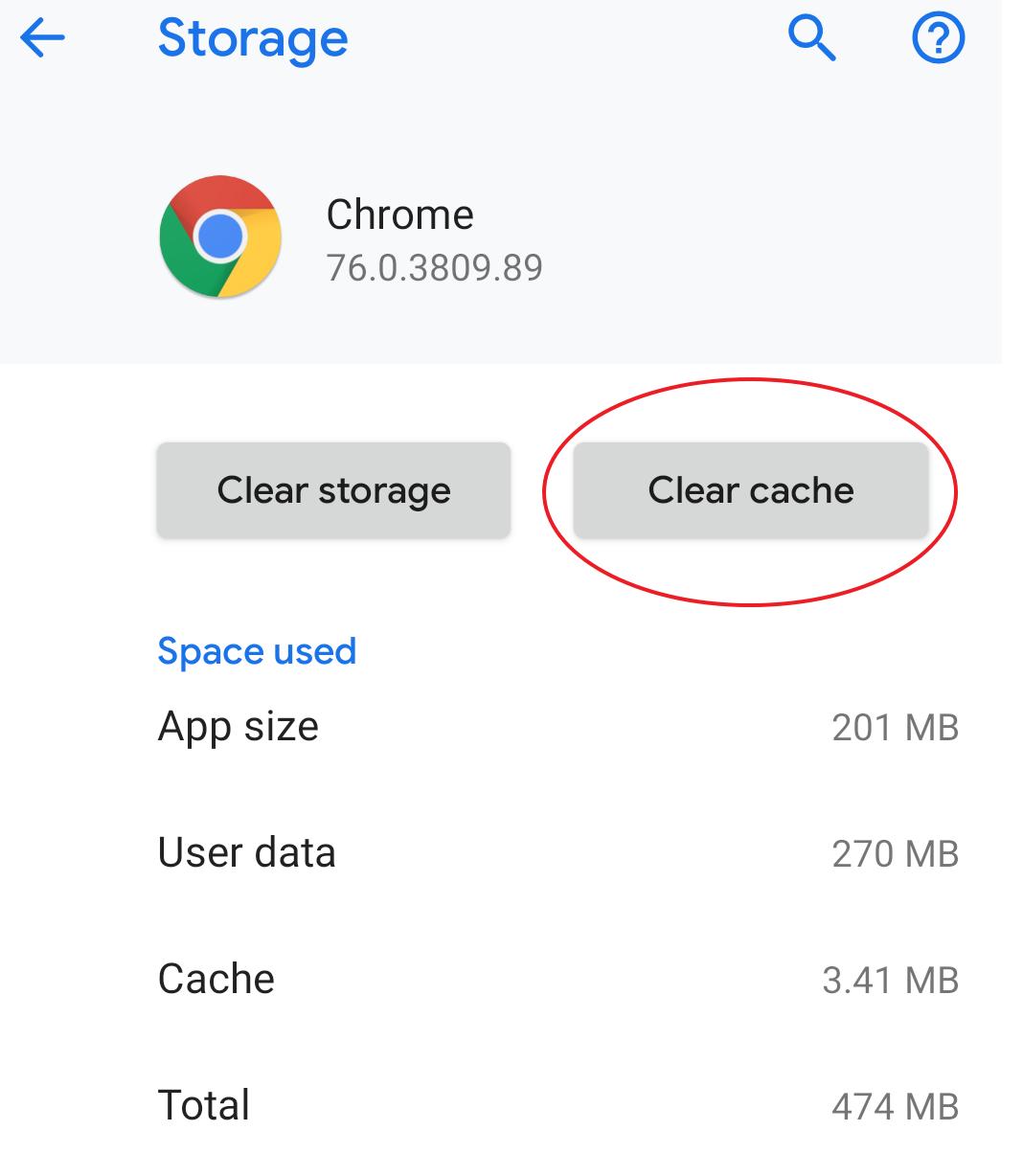Tap the 474 MB total value
Image resolution: width=1023 pixels, height=1176 pixels.
coord(895,1107)
